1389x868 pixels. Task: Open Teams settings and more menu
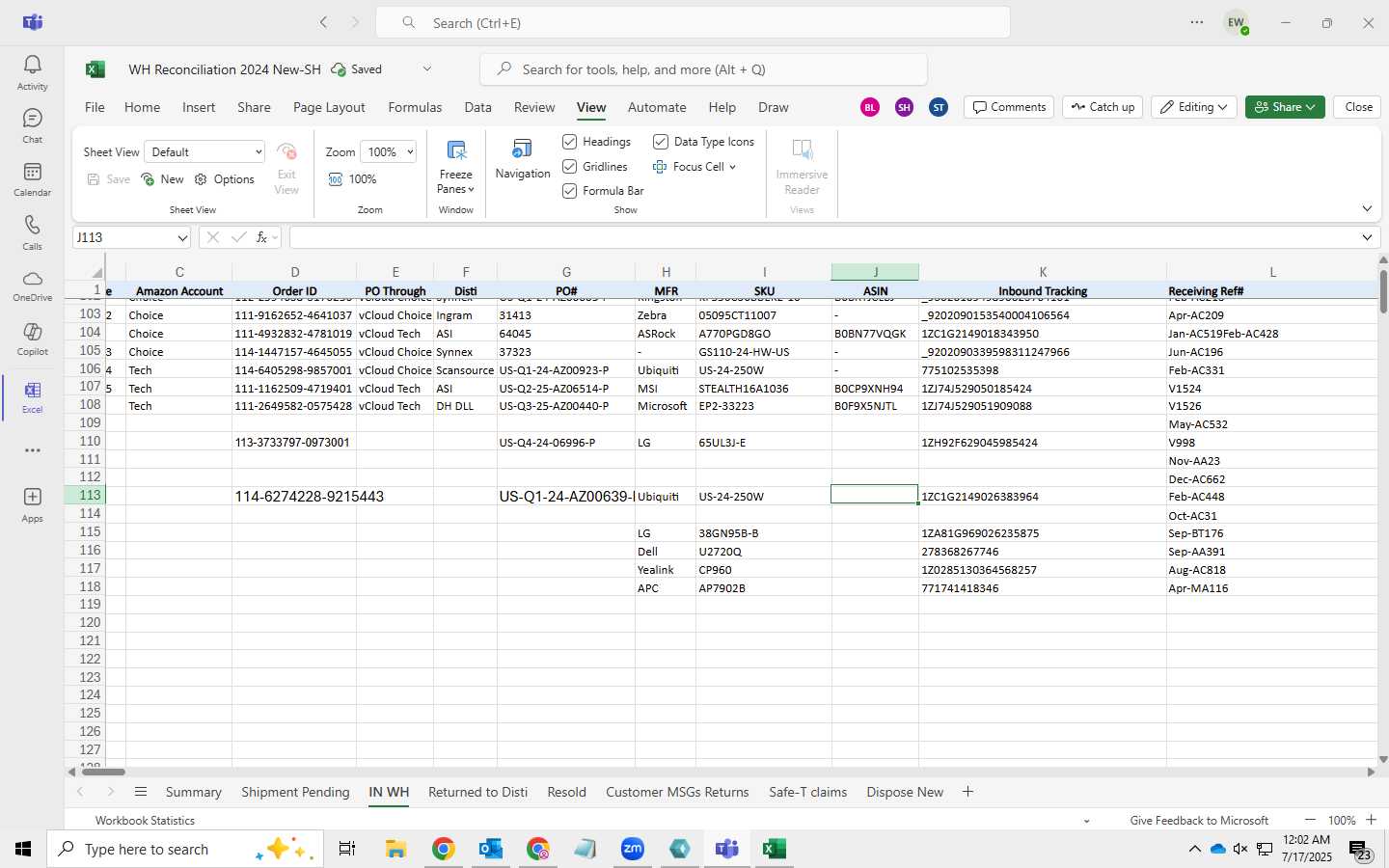coord(1196,22)
